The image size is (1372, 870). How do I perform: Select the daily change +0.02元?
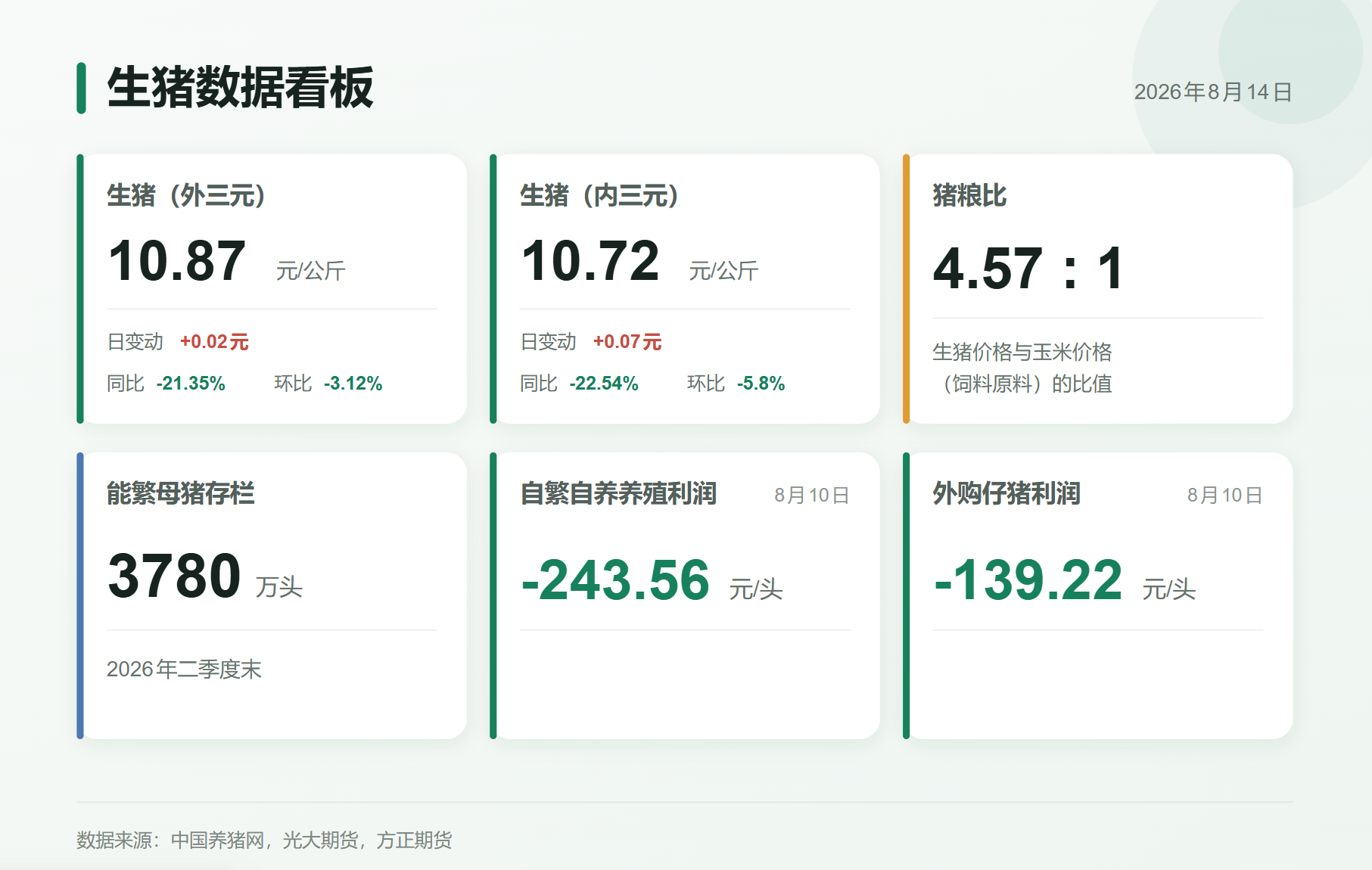(214, 342)
